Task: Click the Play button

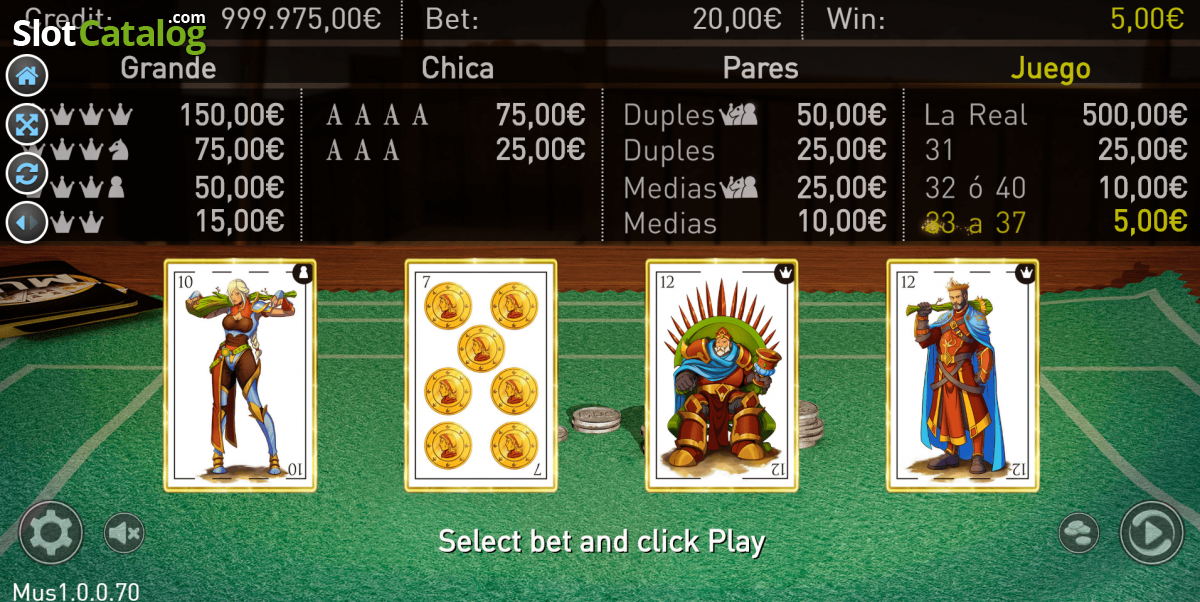Action: (1151, 533)
